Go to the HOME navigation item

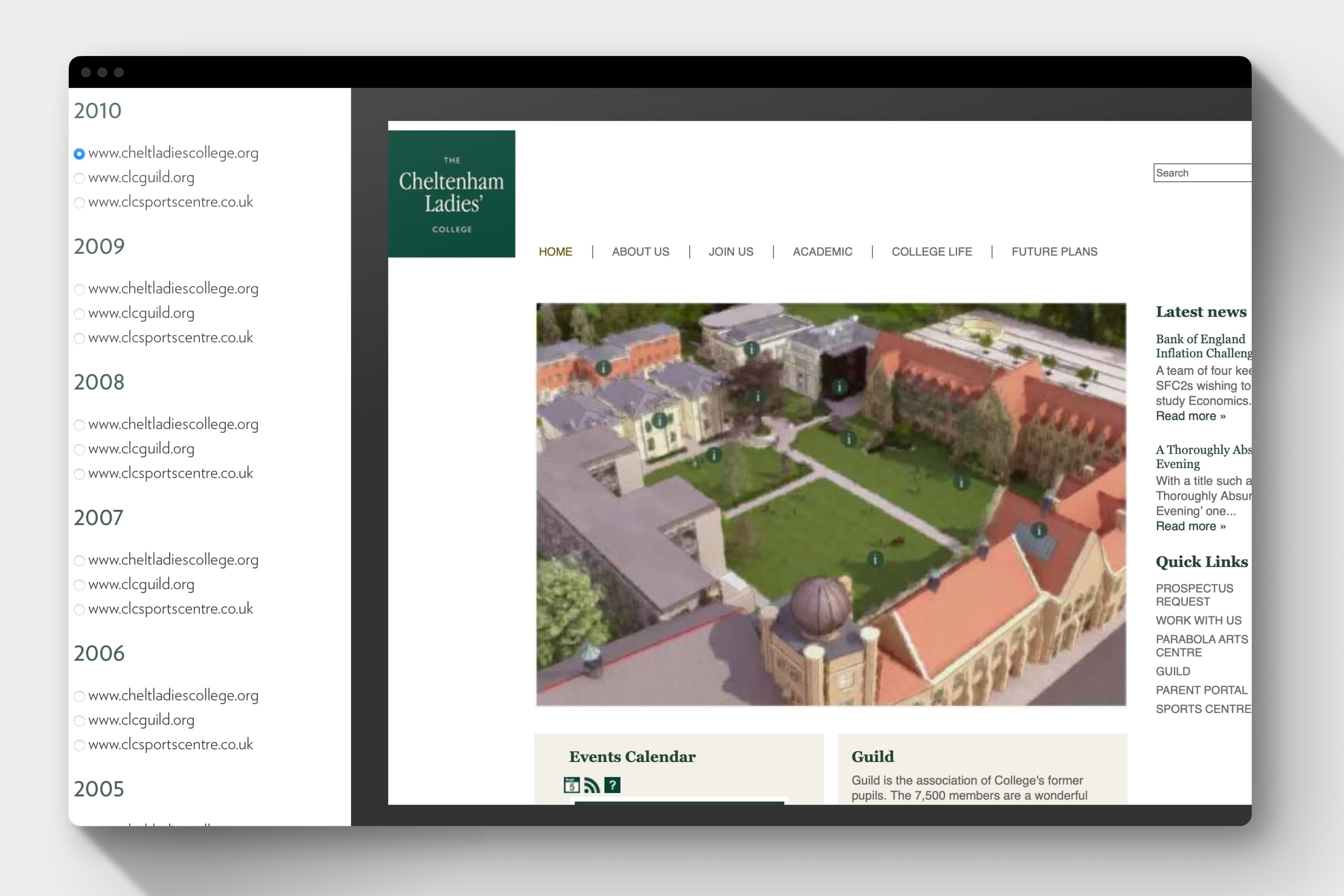[556, 251]
